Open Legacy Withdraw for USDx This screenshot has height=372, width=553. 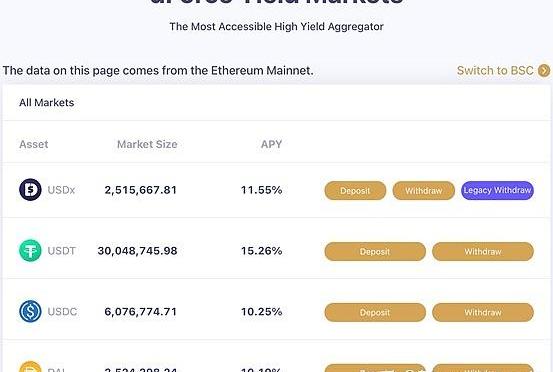pyautogui.click(x=497, y=190)
